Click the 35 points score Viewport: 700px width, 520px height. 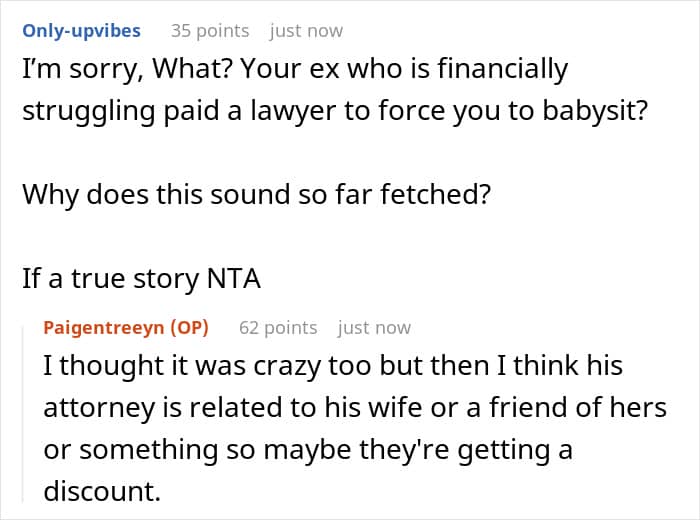click(x=210, y=30)
